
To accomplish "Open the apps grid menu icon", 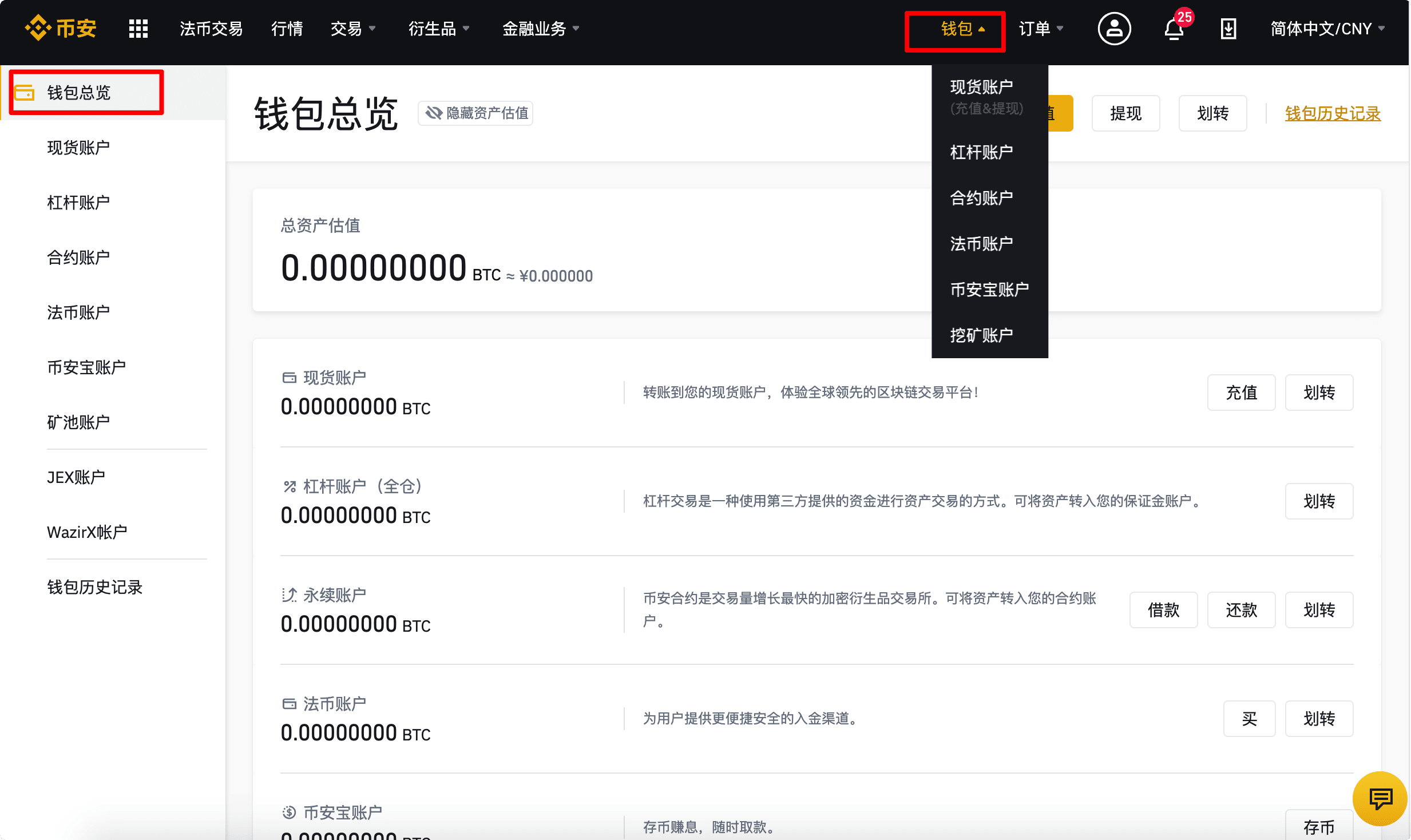I will [x=138, y=28].
